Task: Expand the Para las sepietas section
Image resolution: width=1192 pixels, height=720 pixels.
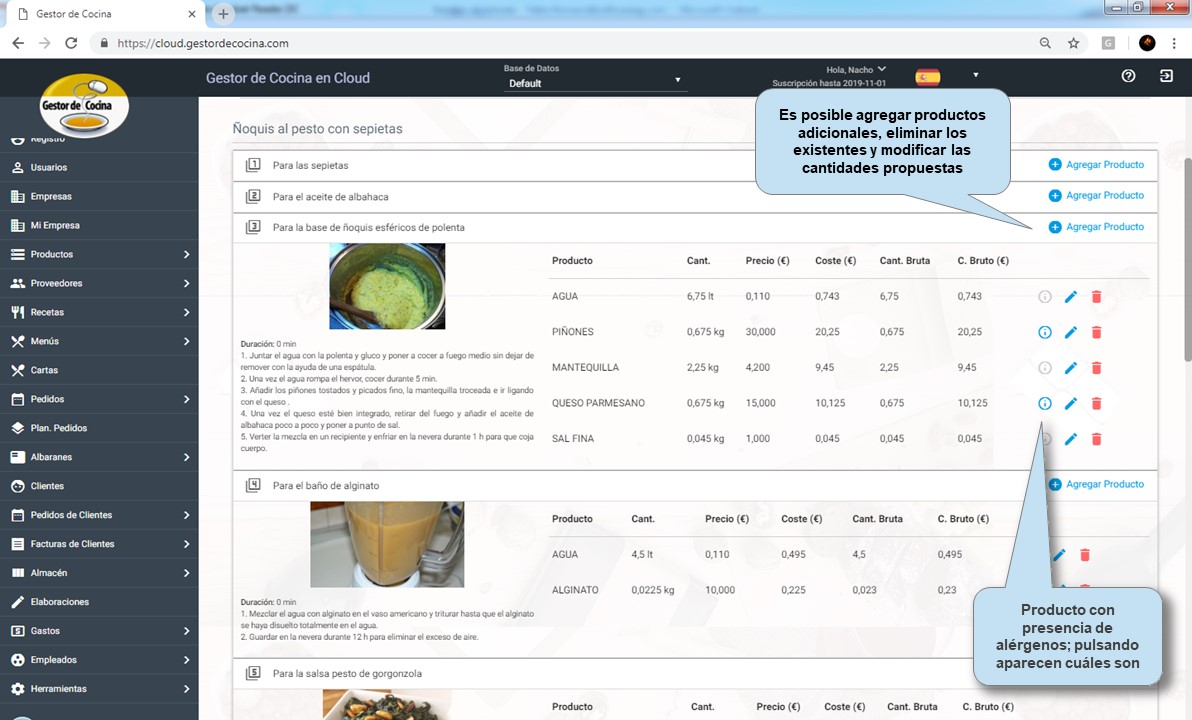Action: click(310, 165)
